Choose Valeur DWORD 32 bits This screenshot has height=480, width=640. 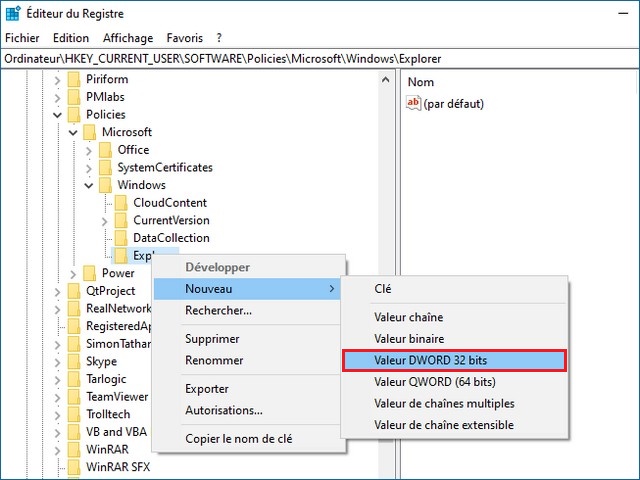(454, 360)
